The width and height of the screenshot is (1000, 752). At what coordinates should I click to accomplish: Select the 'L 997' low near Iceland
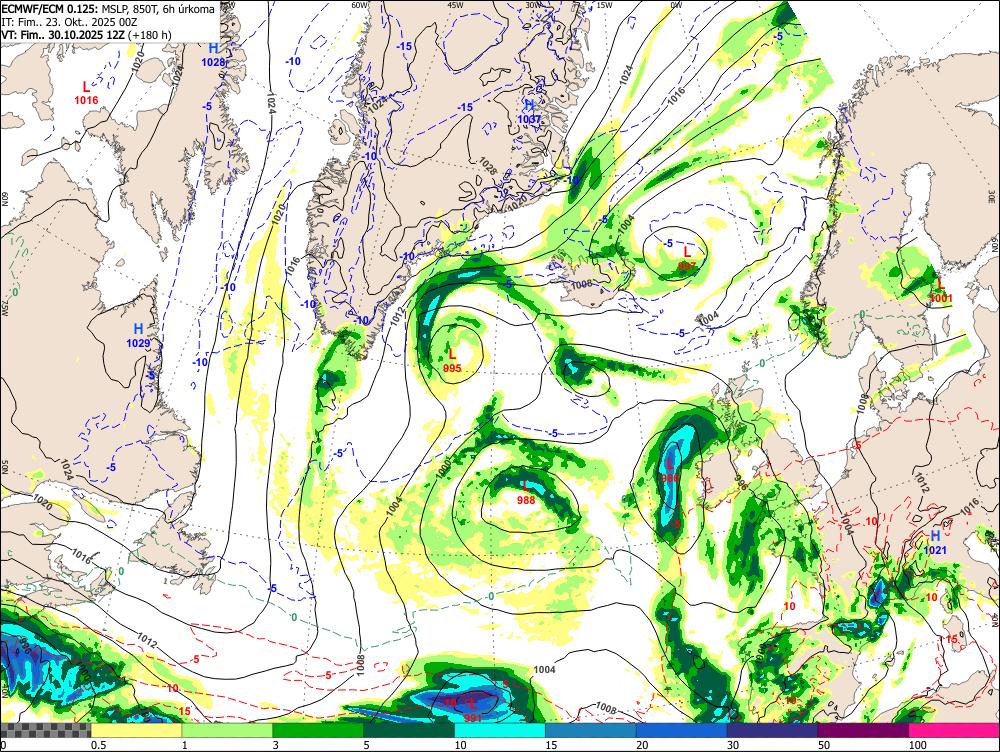pyautogui.click(x=687, y=259)
